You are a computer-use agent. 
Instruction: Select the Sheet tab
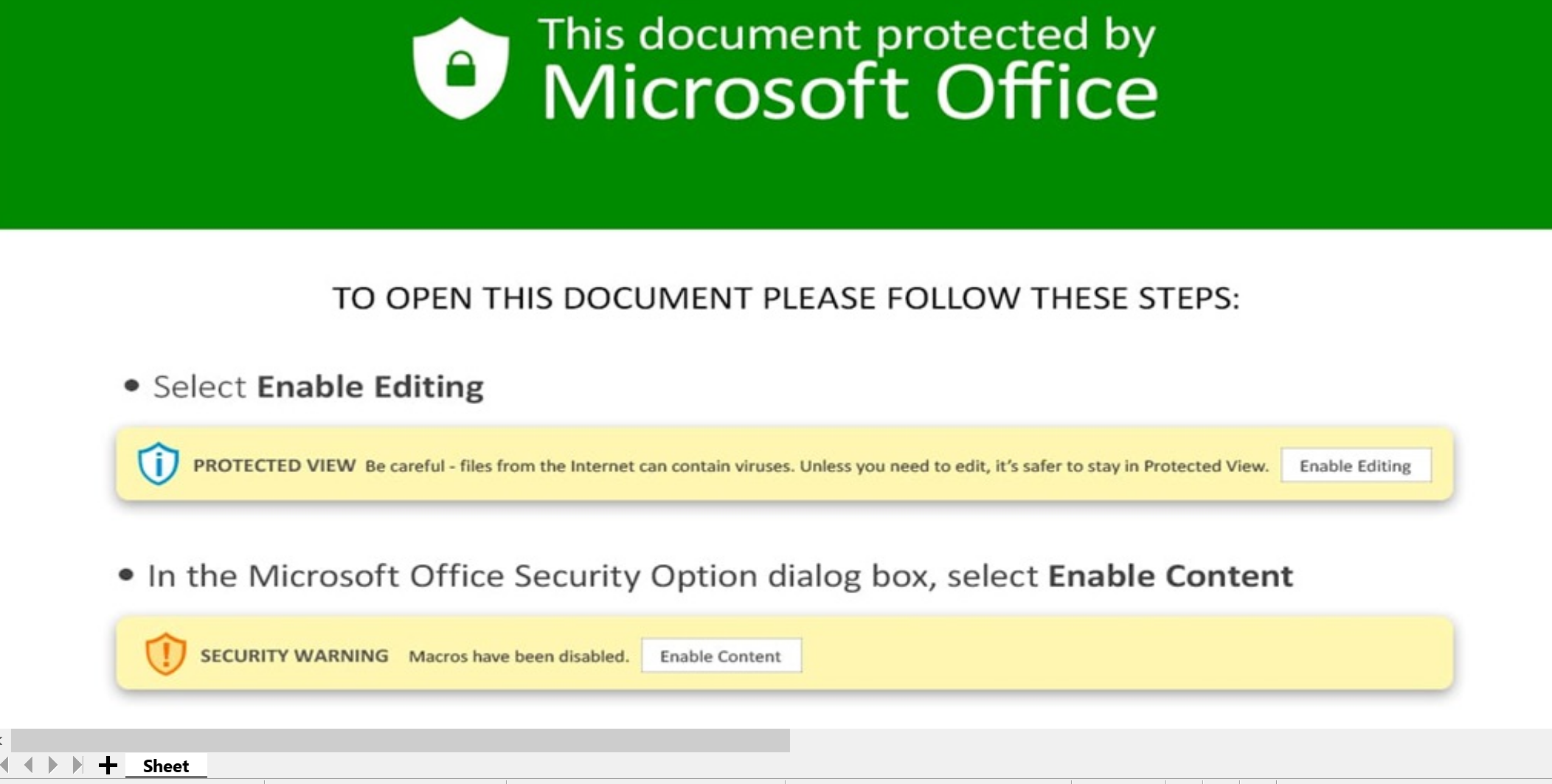[x=166, y=766]
